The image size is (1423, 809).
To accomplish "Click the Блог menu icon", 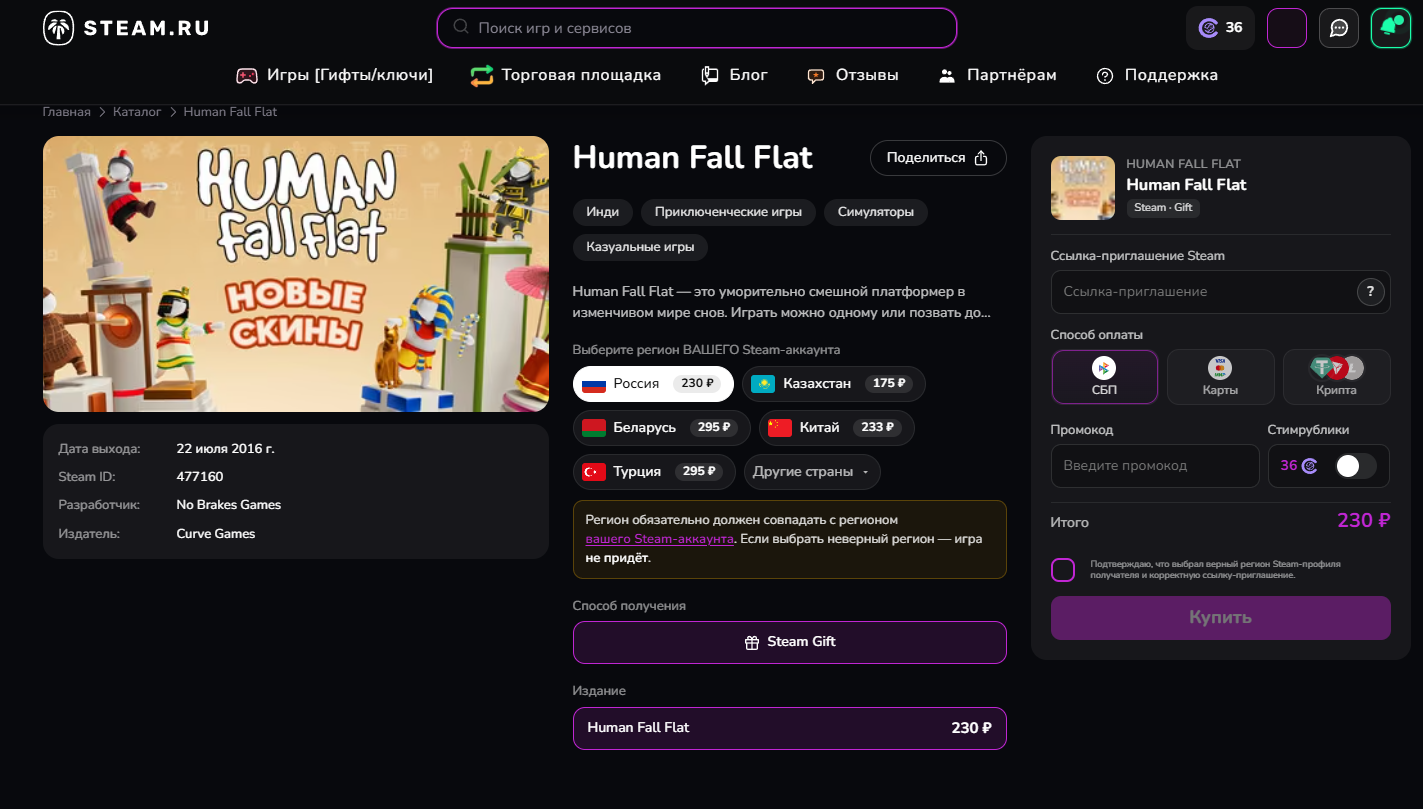I will pos(710,75).
